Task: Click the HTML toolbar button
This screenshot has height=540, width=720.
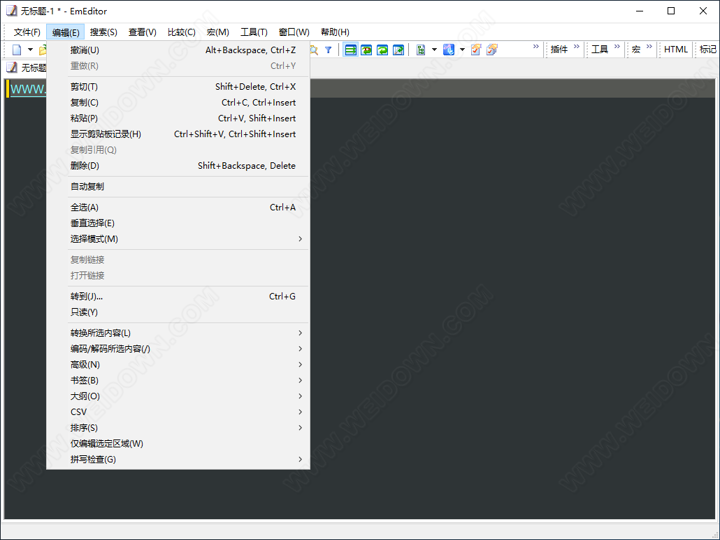Action: 676,49
